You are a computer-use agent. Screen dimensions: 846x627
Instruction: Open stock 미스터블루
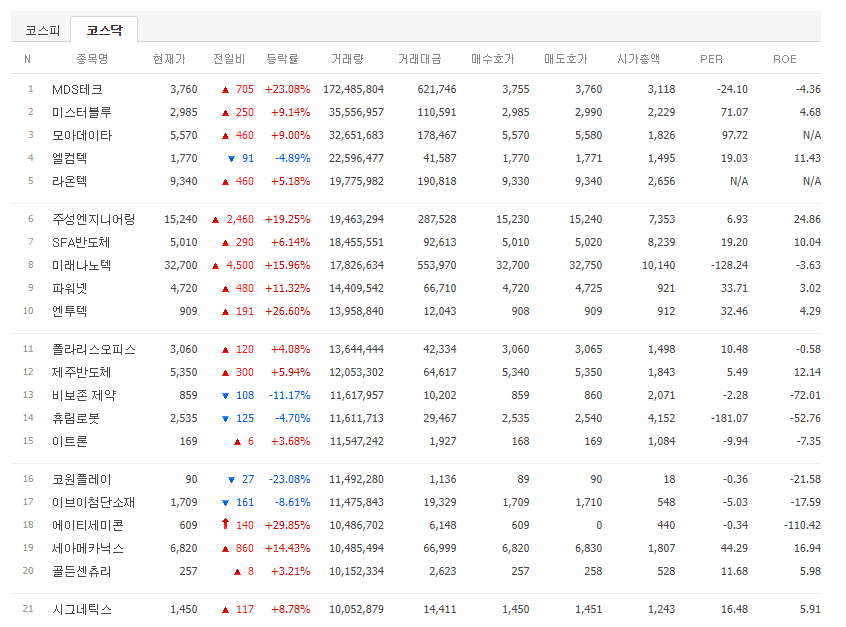[x=81, y=112]
